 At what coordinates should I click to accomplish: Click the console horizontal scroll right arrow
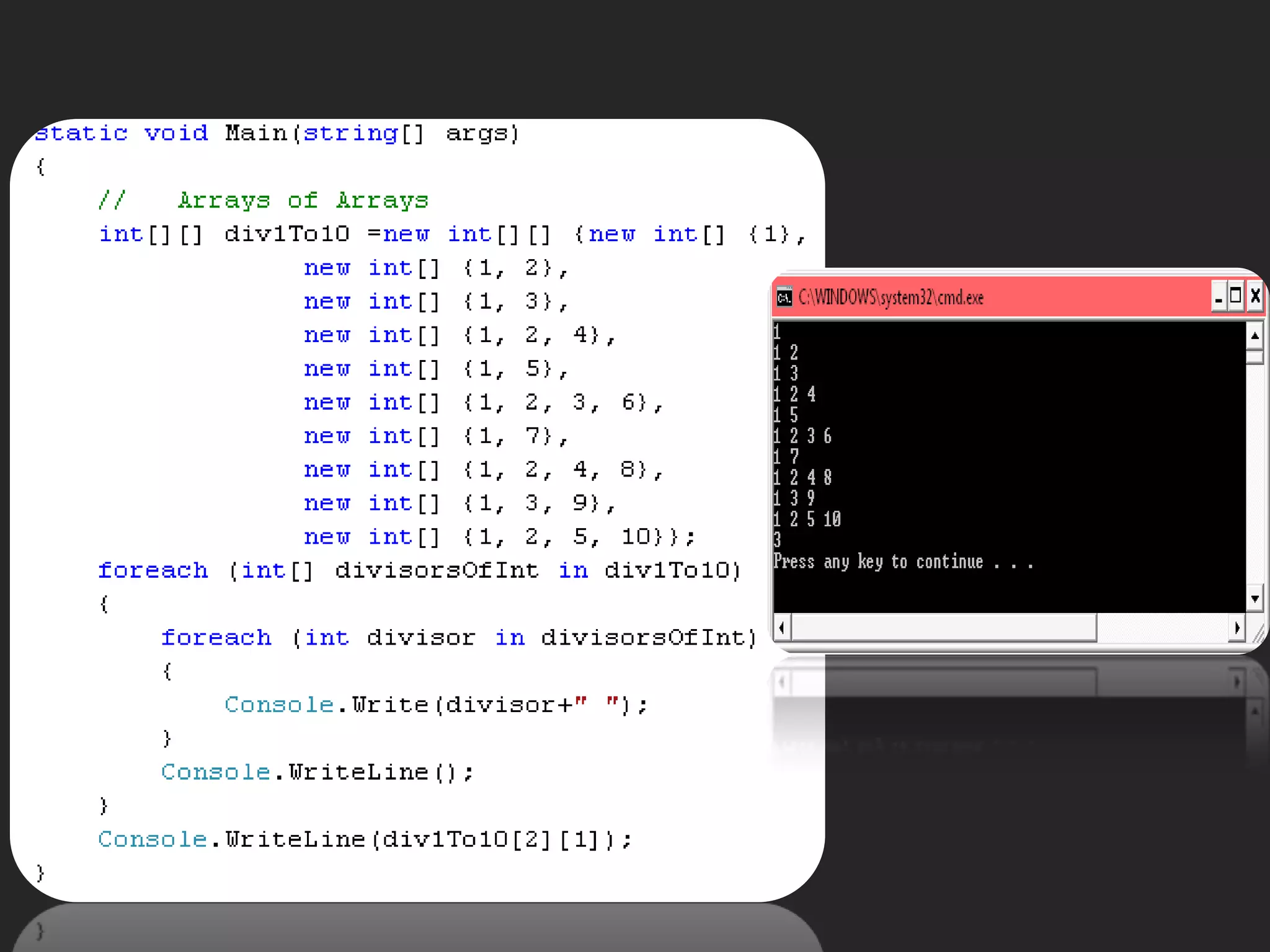pyautogui.click(x=1237, y=628)
